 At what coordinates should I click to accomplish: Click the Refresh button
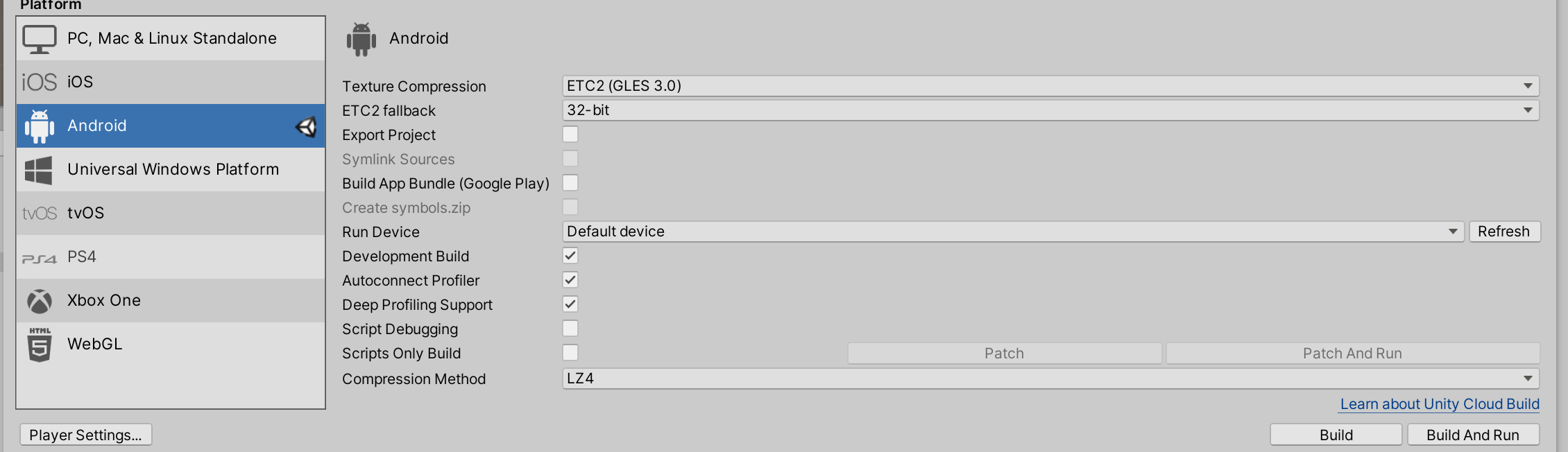click(x=1504, y=232)
